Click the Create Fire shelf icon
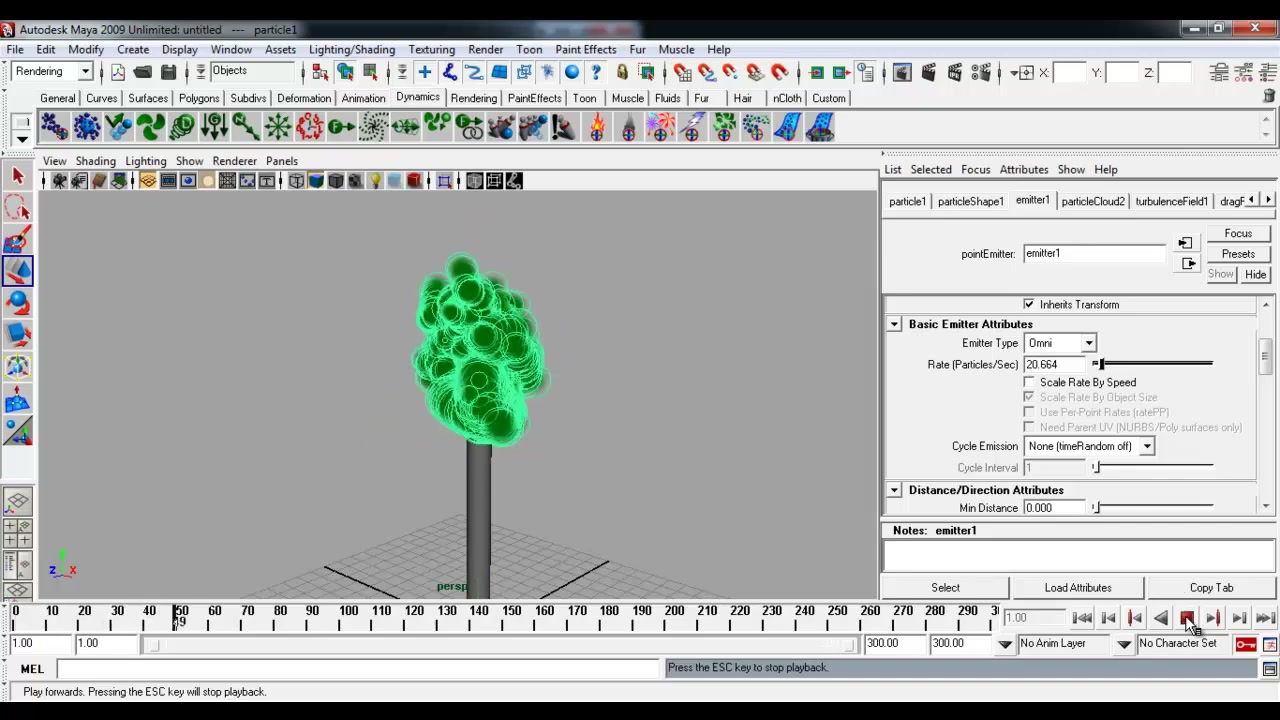 pos(597,127)
